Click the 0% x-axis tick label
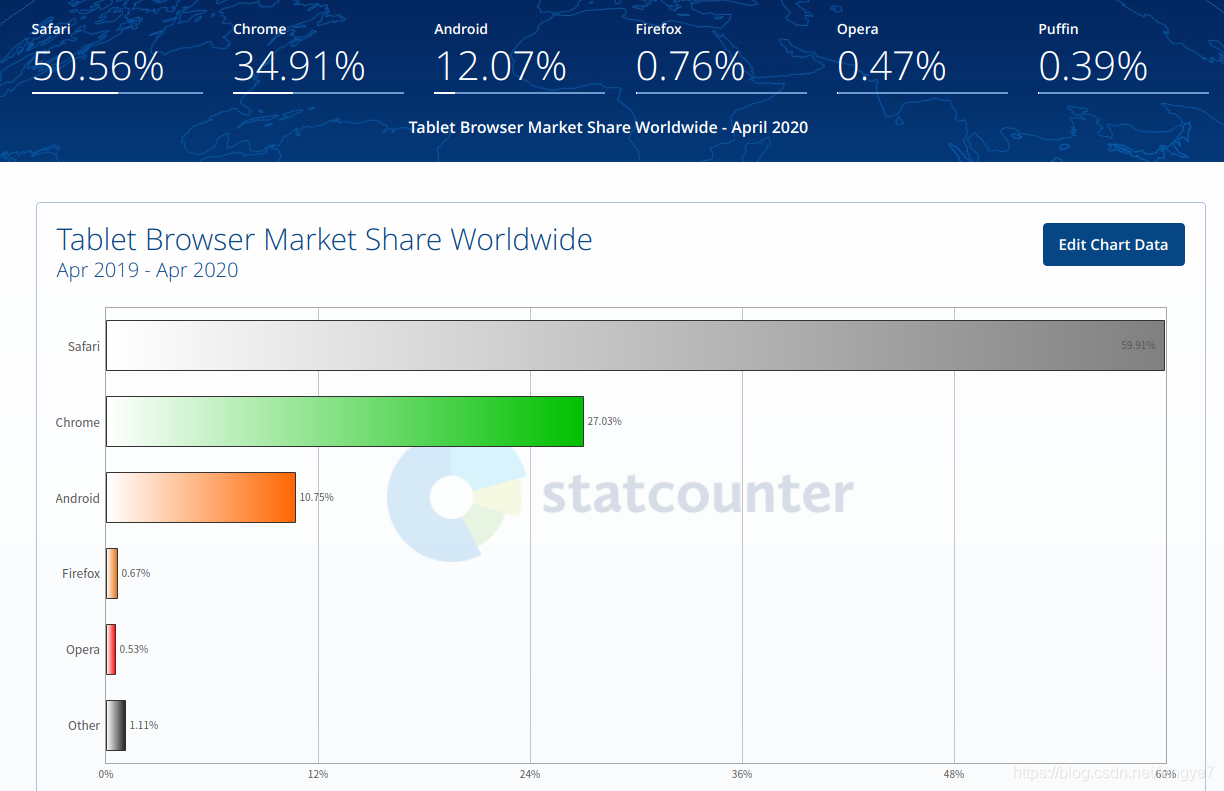1224x791 pixels. point(105,774)
